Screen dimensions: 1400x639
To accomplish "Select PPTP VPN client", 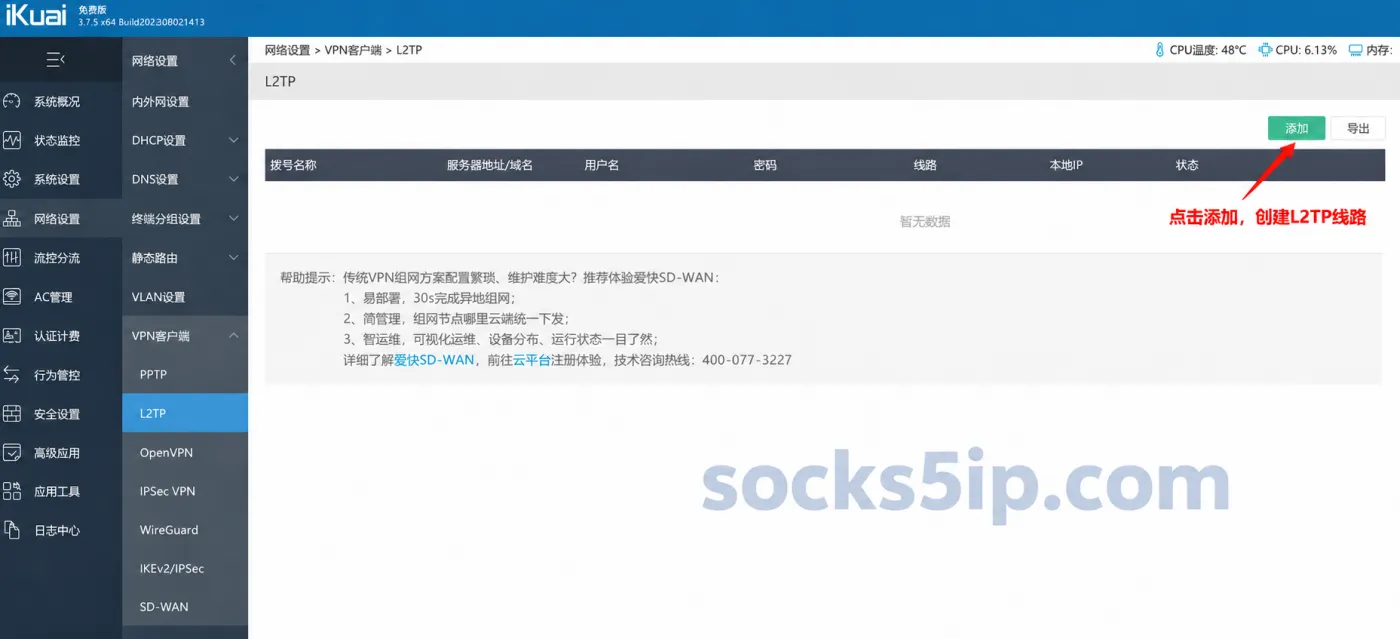I will click(185, 375).
